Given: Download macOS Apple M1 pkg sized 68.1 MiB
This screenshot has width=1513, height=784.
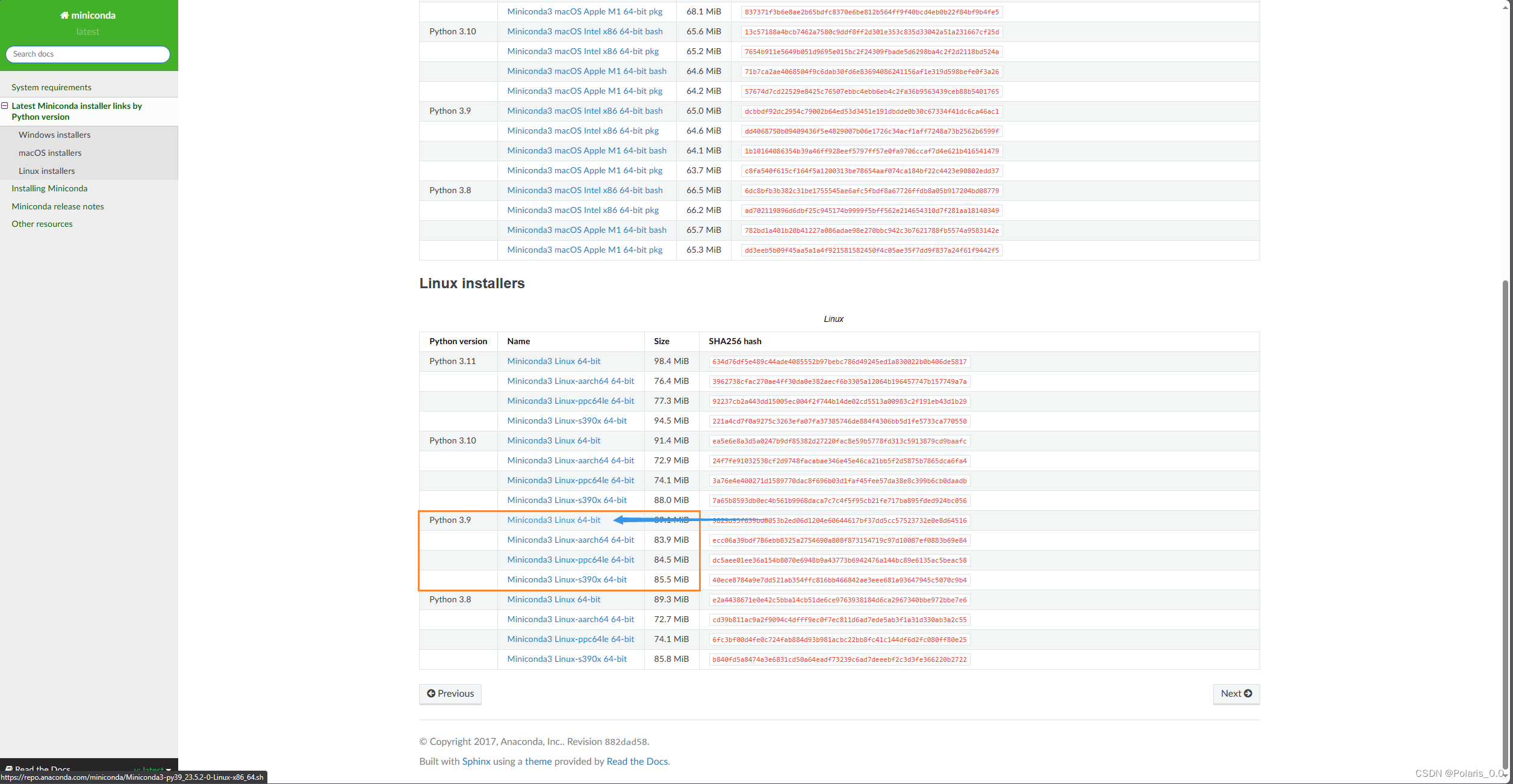Looking at the screenshot, I should [585, 11].
